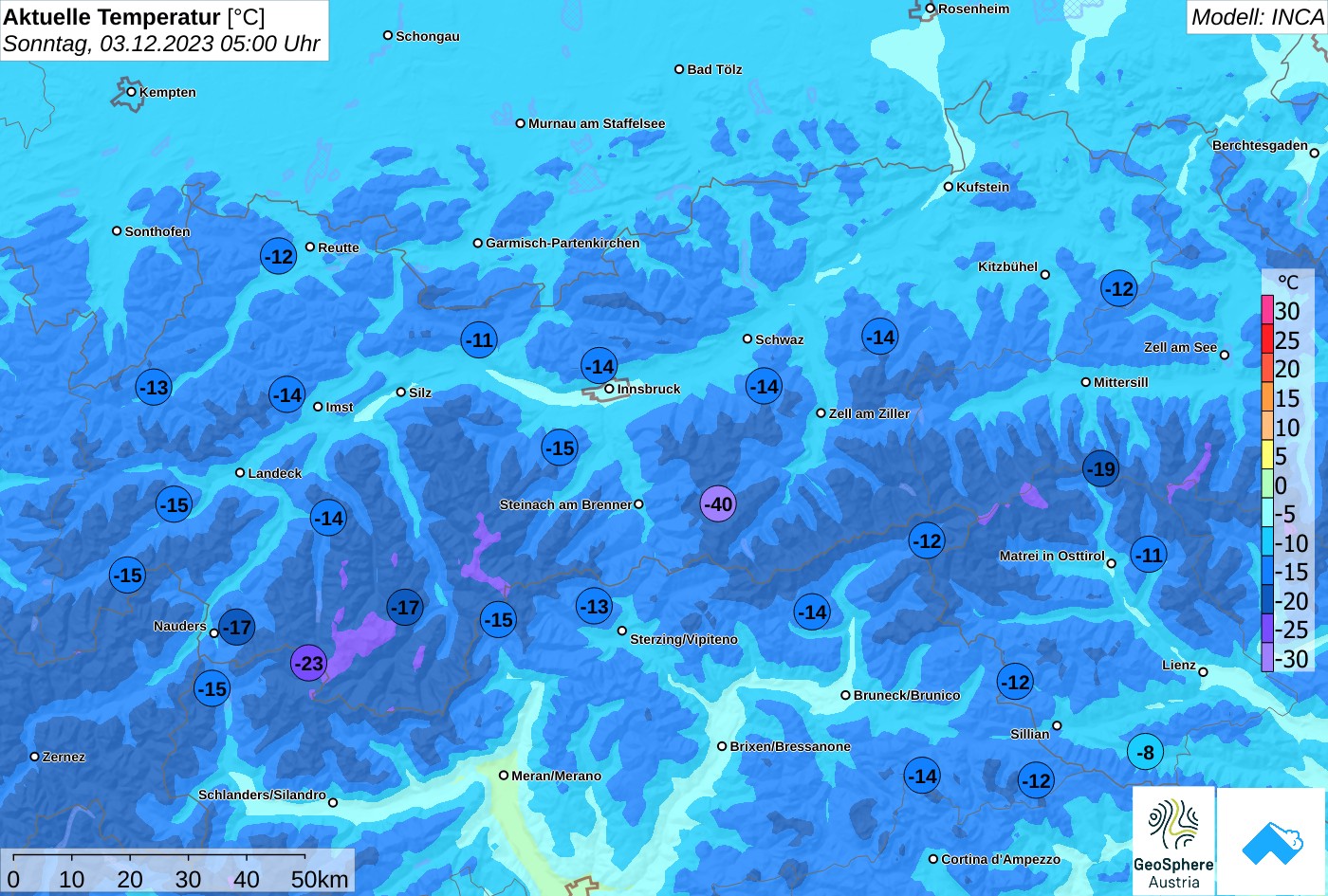Click the Aktuelle Temperatur [°C] title
1328x896 pixels.
[135, 16]
